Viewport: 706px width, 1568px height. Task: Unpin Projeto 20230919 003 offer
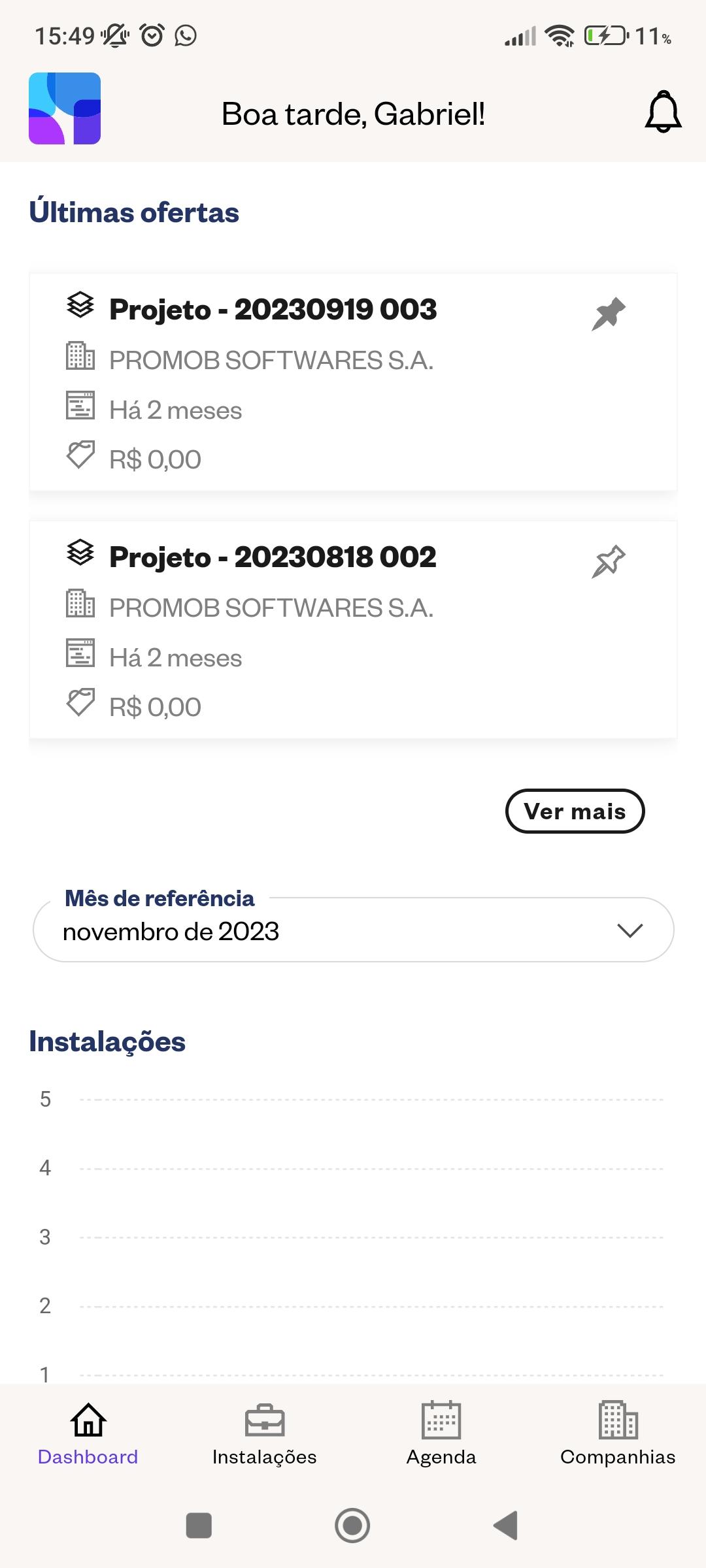tap(608, 314)
